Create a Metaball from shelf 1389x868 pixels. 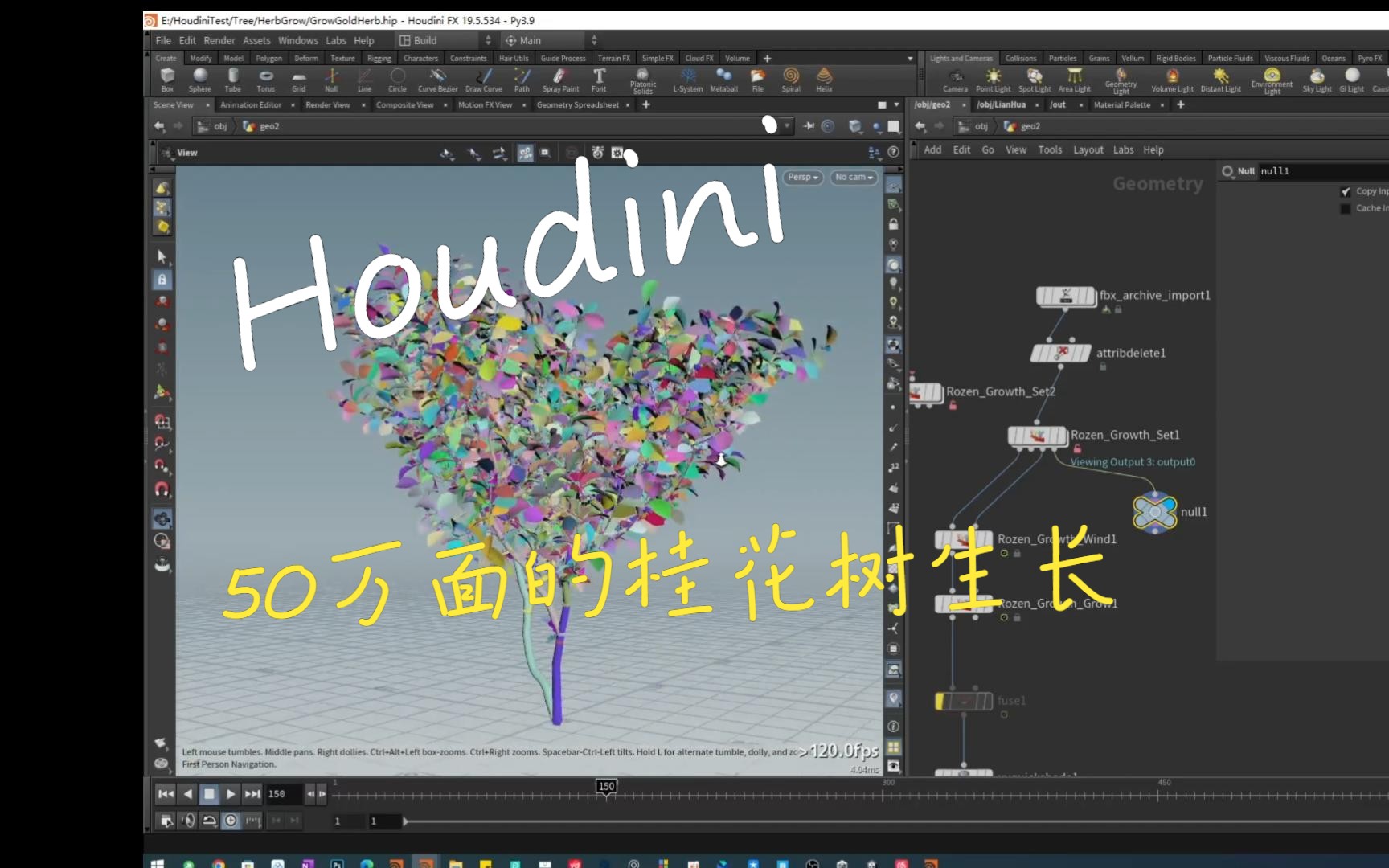(x=723, y=79)
